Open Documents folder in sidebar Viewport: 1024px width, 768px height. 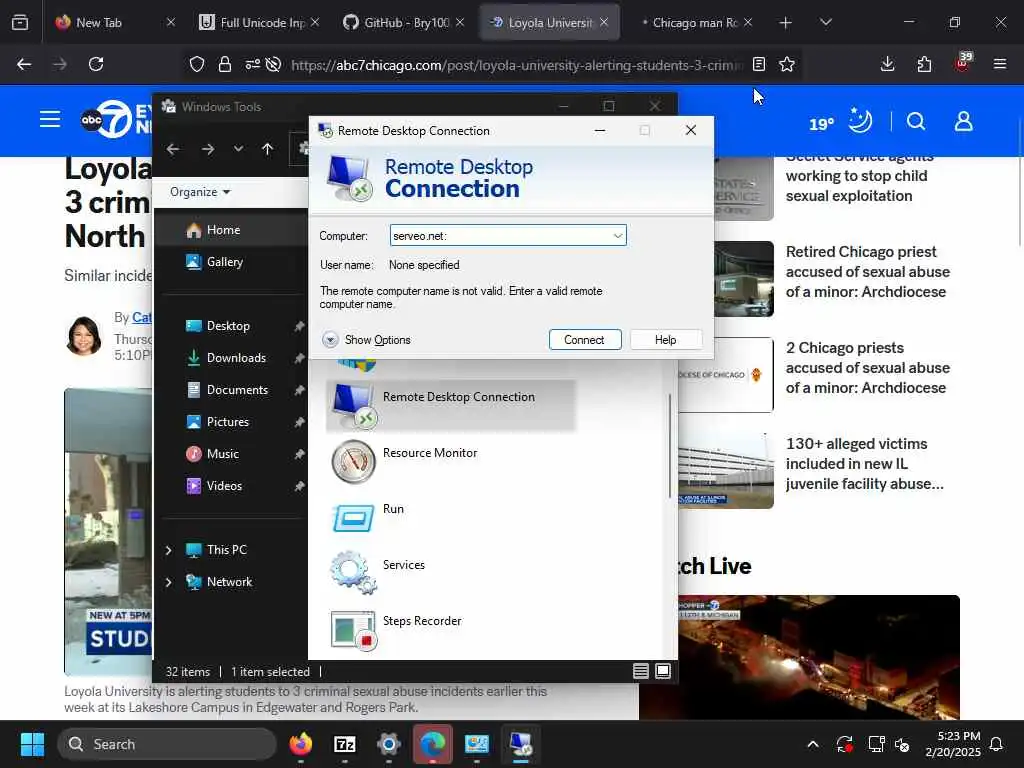(237, 390)
